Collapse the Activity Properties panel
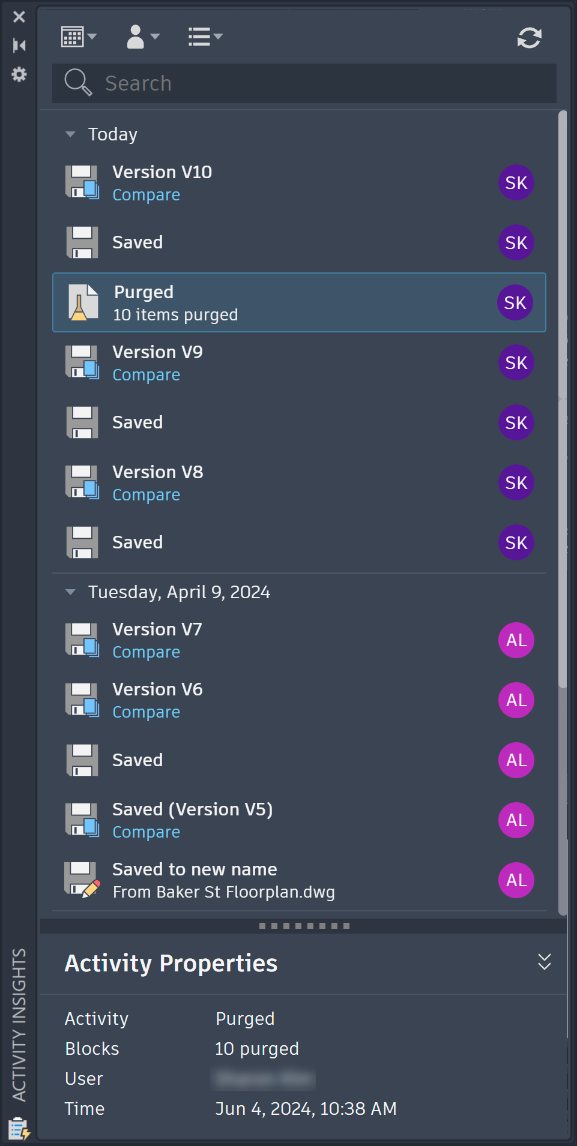Viewport: 577px width, 1146px height. tap(544, 962)
